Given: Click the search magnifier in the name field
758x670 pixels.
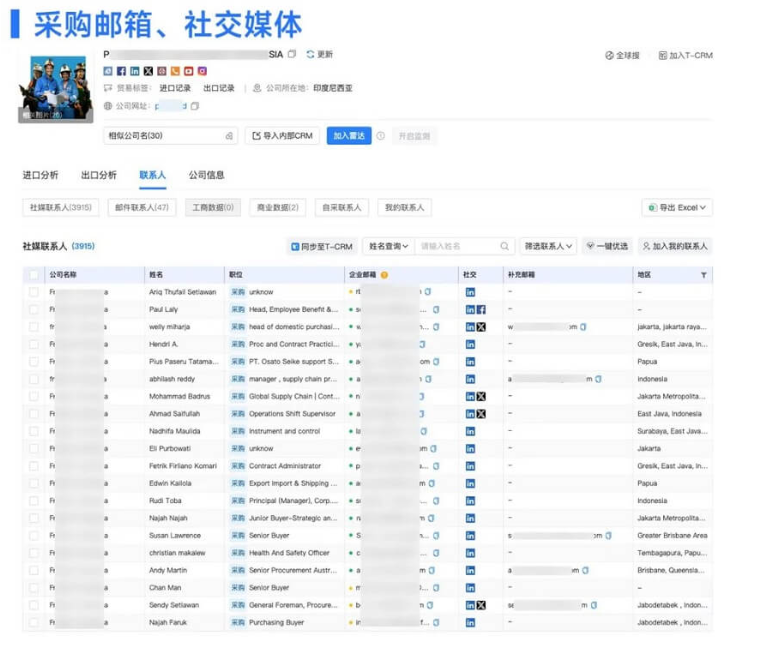Looking at the screenshot, I should click(504, 246).
